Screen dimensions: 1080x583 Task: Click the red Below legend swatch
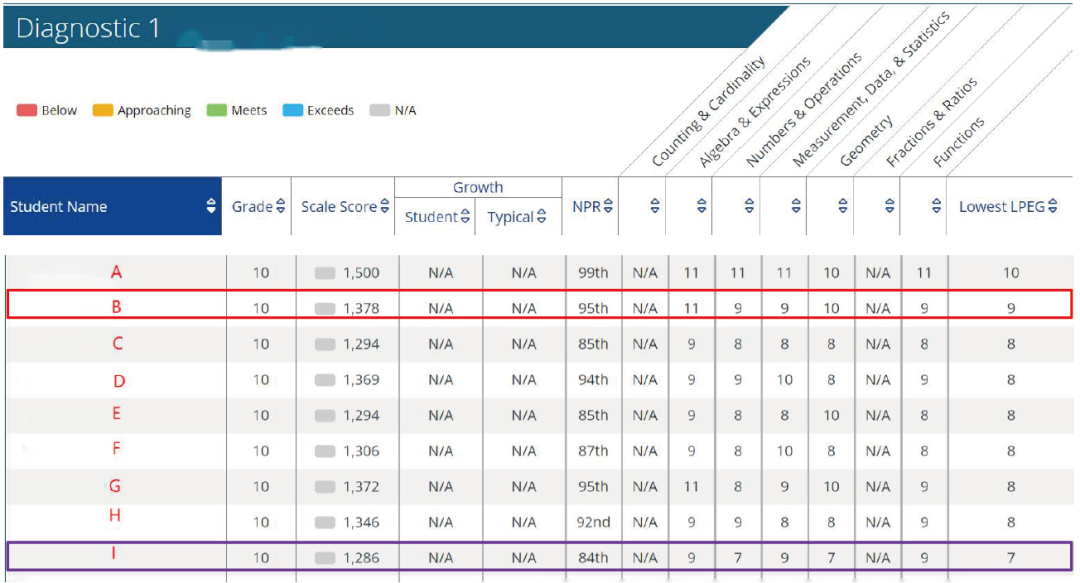pyautogui.click(x=26, y=111)
